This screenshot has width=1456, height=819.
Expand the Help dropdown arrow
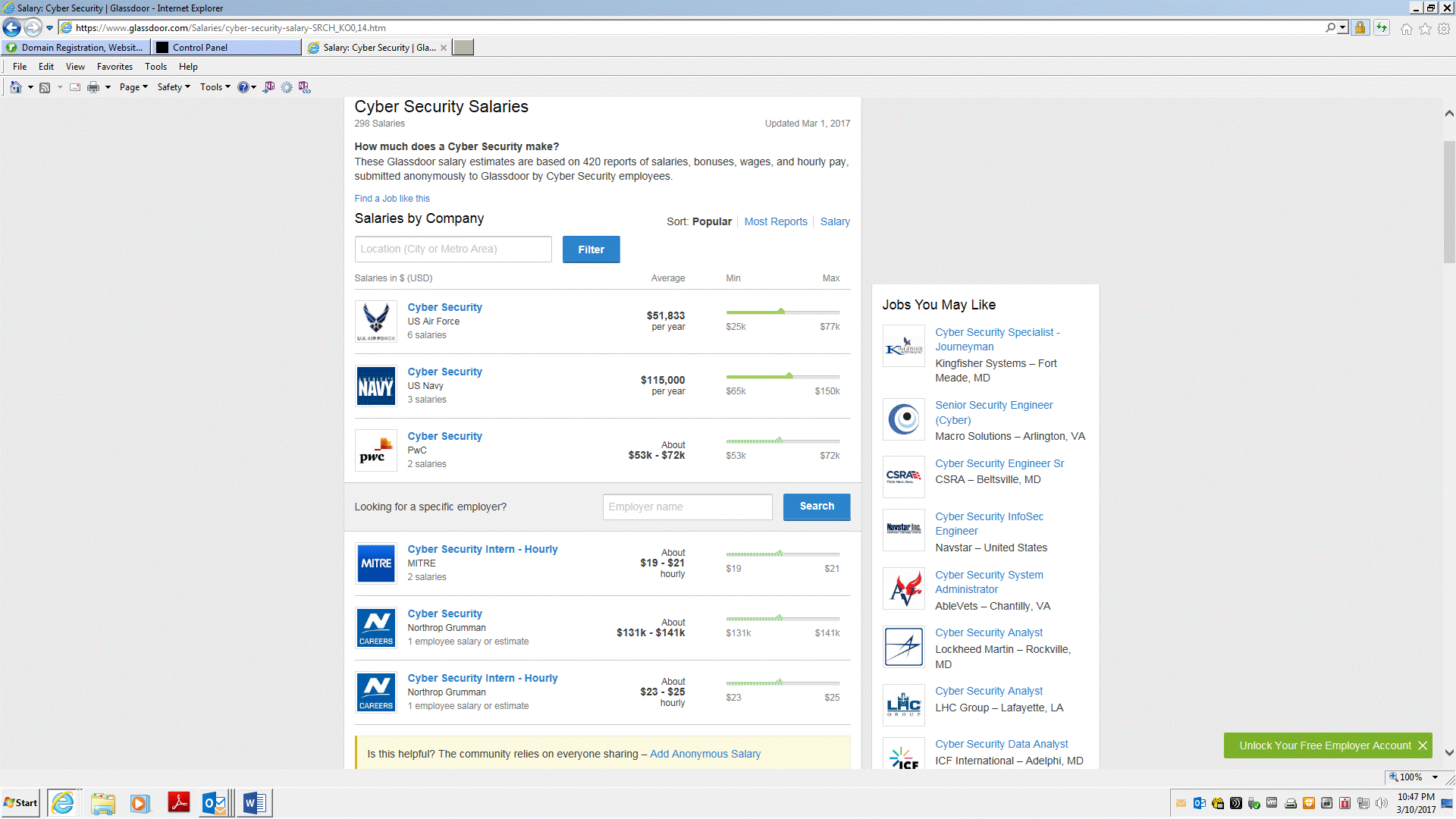253,87
